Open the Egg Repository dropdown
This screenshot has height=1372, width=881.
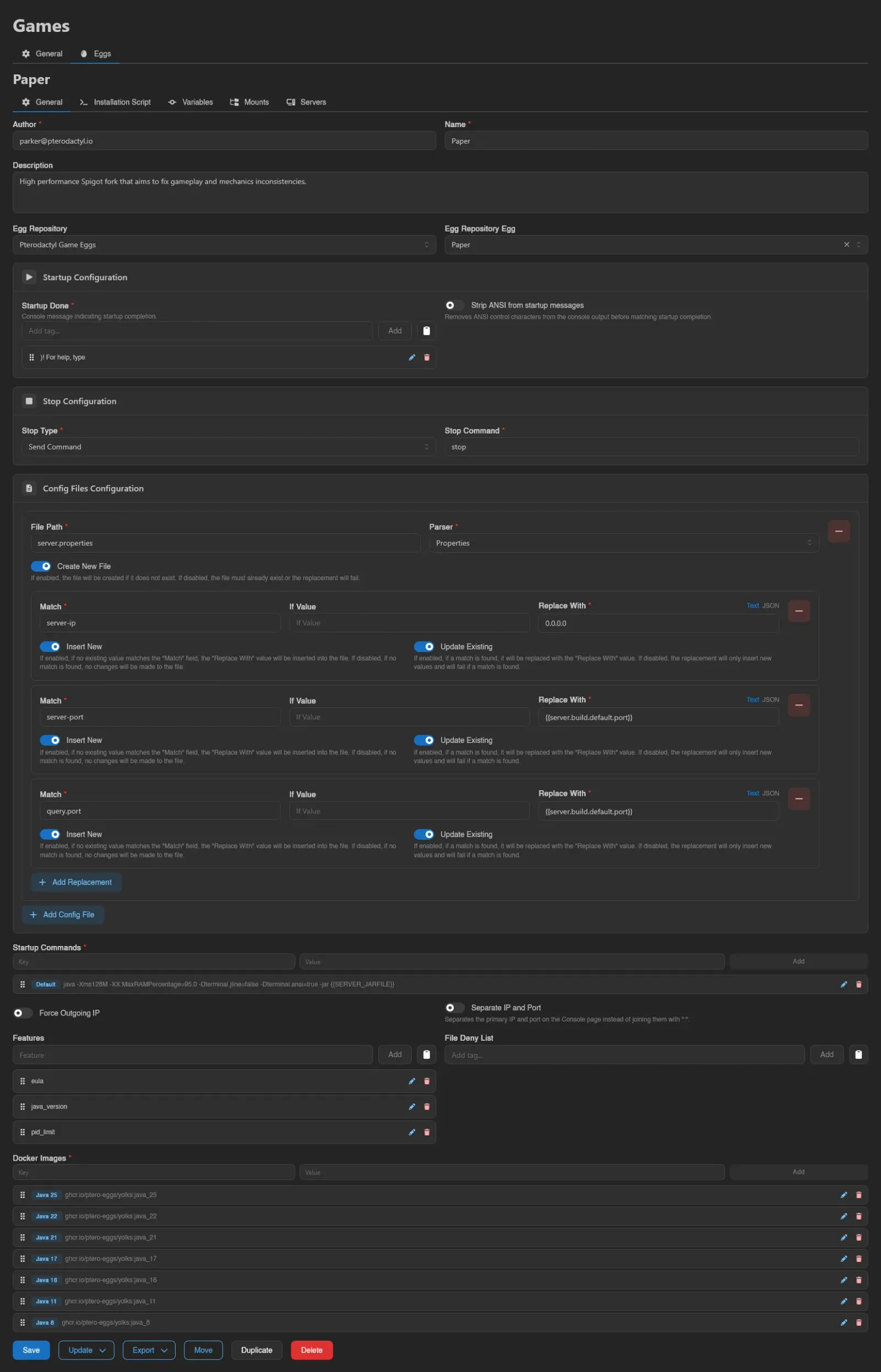pyautogui.click(x=224, y=245)
